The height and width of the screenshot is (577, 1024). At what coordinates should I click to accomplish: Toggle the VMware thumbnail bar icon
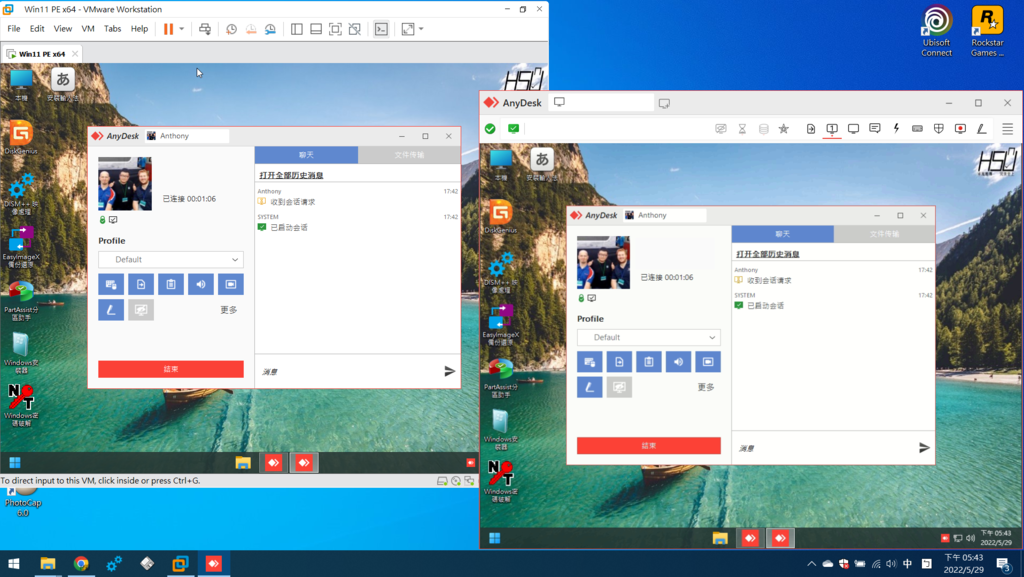pyautogui.click(x=316, y=29)
